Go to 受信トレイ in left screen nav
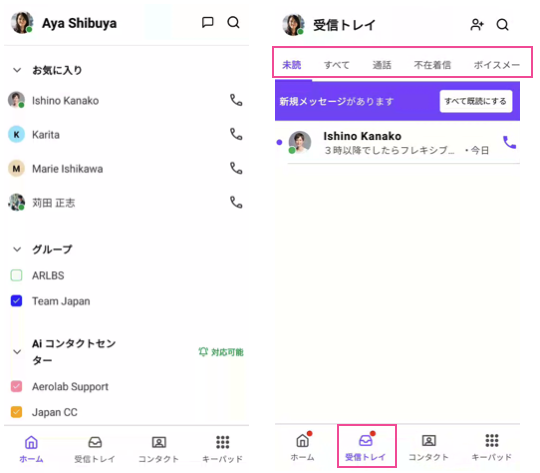Screen dimensions: 540x473 coord(95,449)
